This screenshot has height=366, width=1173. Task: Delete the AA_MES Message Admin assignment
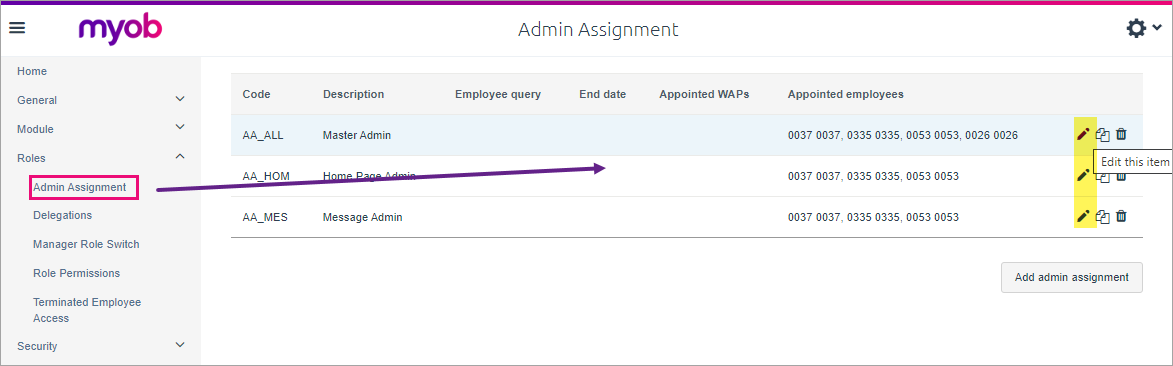click(x=1121, y=217)
